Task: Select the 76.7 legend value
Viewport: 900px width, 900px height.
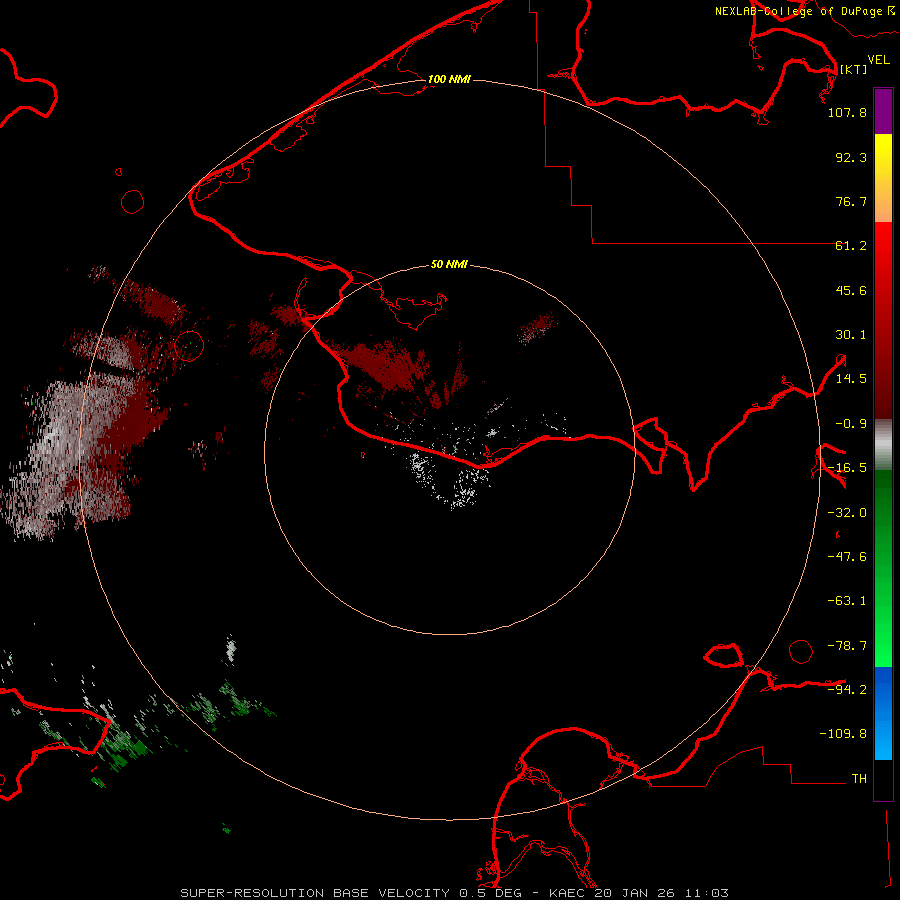Action: 851,201
